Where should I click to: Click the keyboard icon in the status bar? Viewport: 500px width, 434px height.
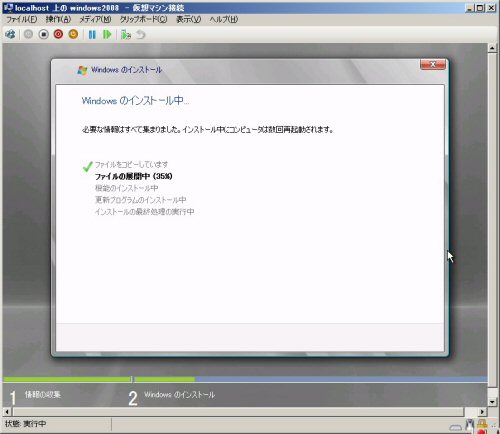455,427
